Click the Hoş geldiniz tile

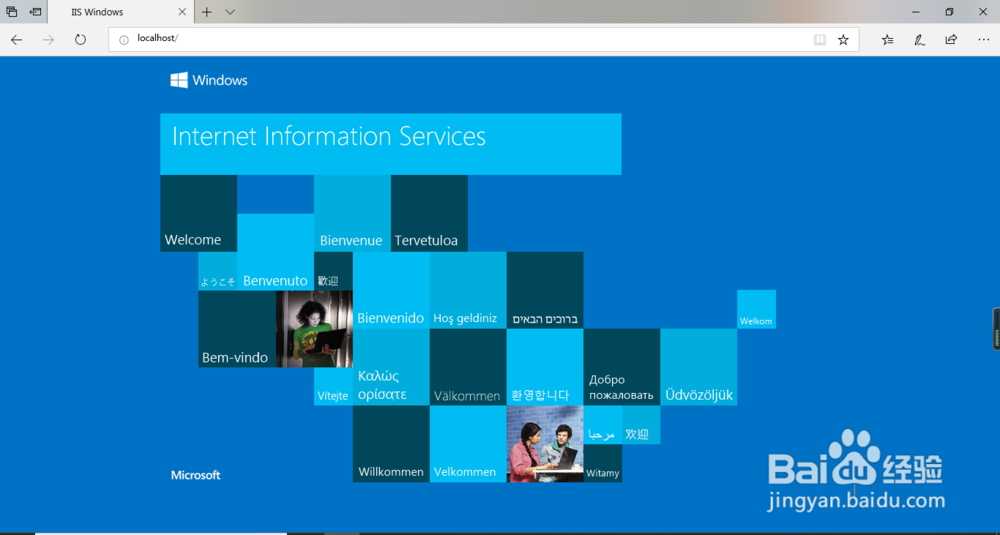pos(468,290)
